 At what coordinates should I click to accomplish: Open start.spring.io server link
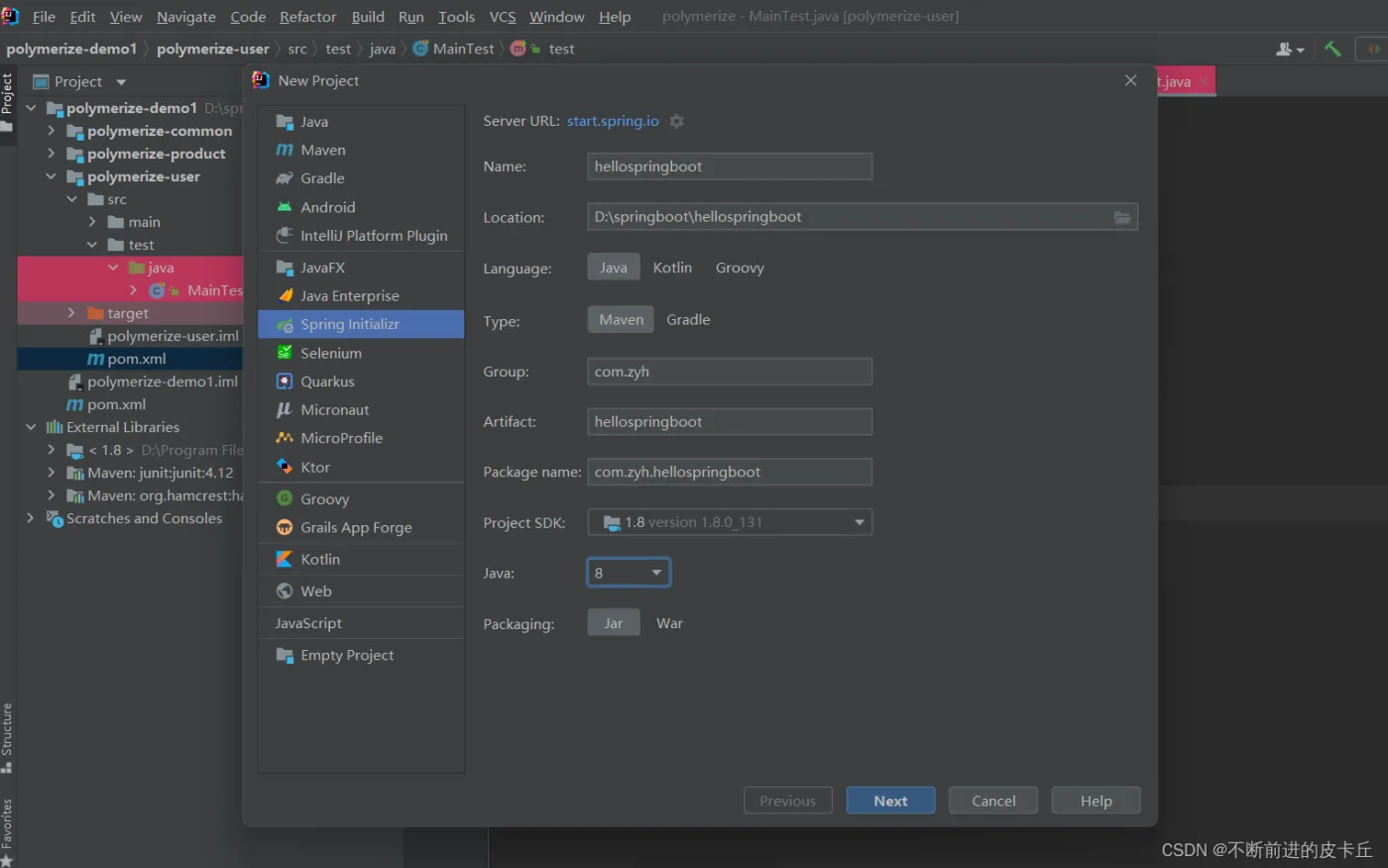click(x=613, y=121)
